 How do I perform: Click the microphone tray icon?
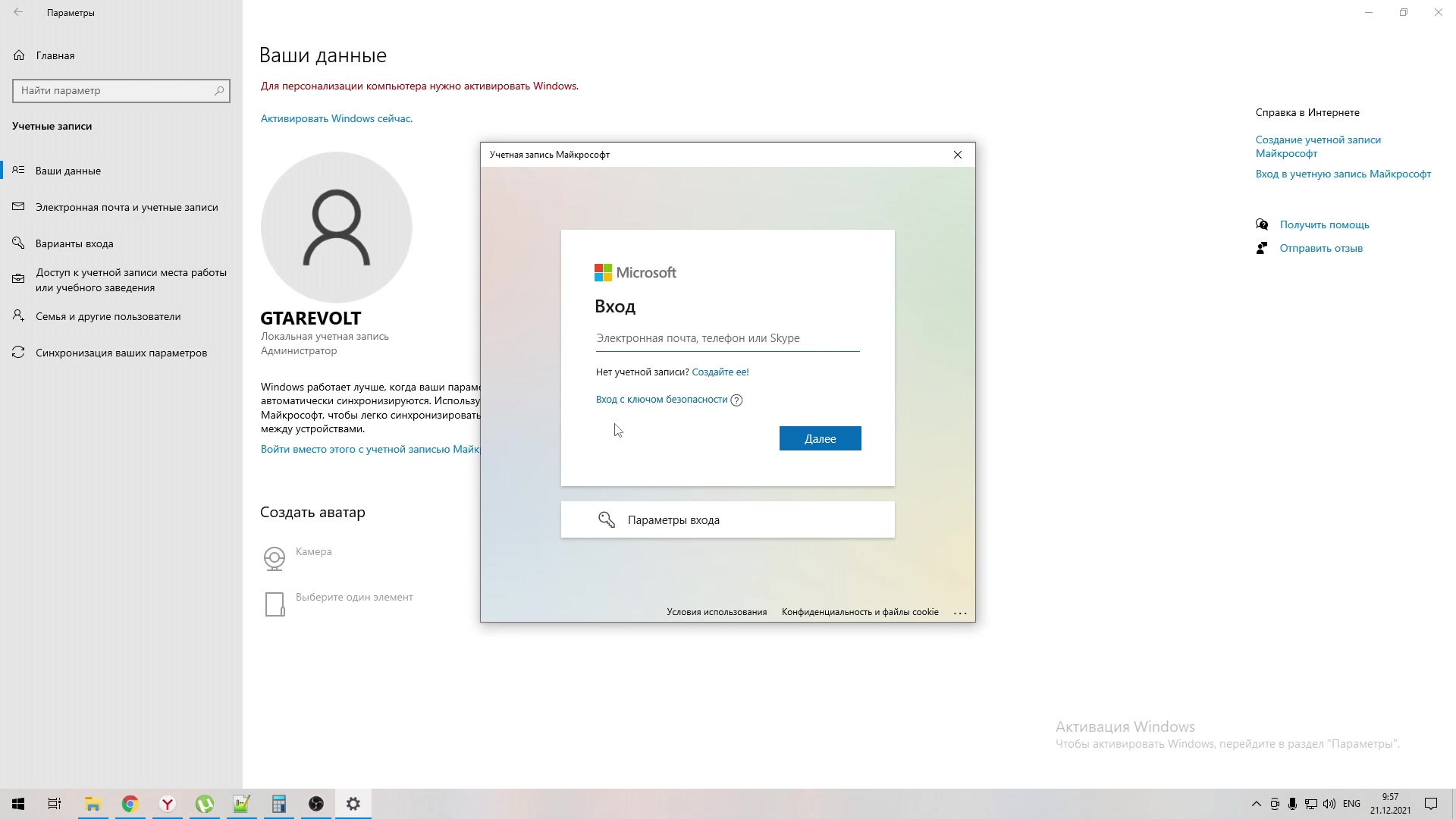point(1292,804)
